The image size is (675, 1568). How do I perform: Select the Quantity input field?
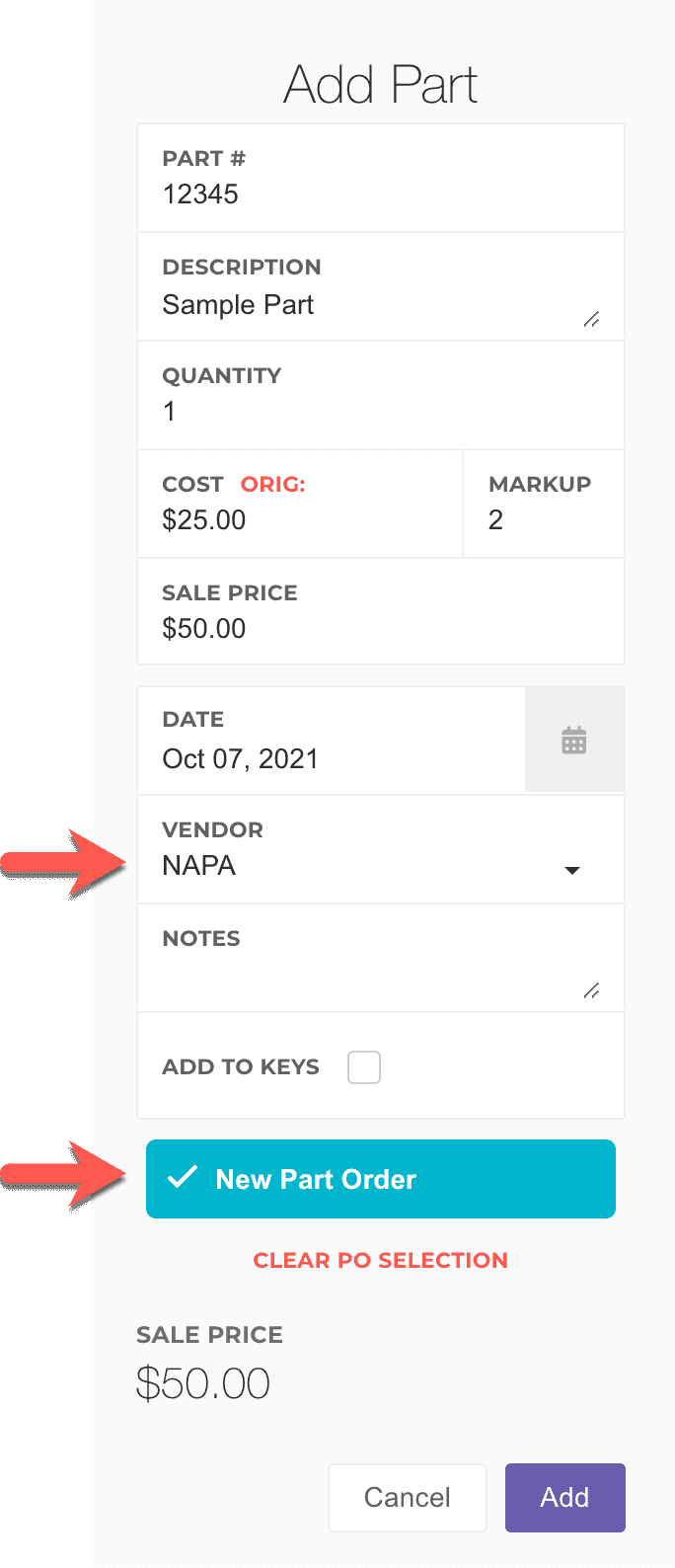380,412
